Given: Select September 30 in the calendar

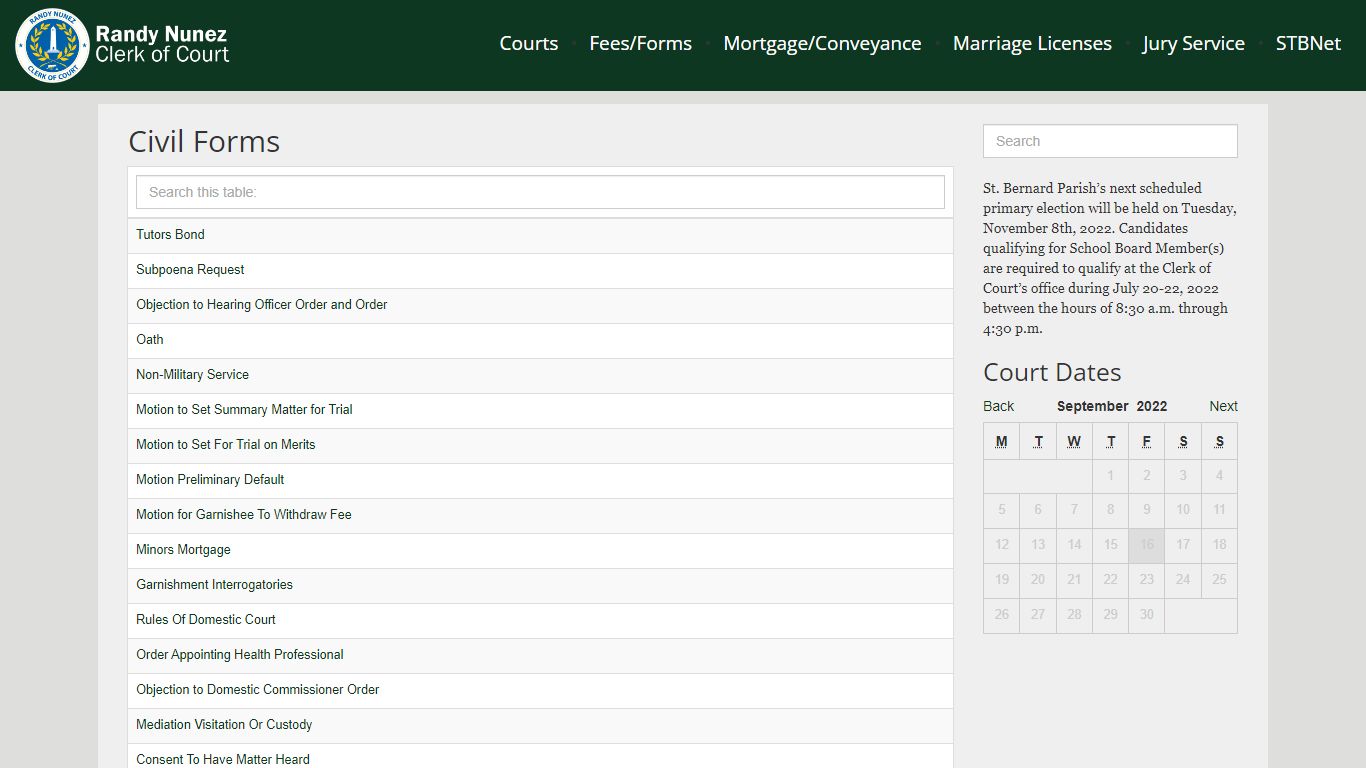Looking at the screenshot, I should 1147,615.
